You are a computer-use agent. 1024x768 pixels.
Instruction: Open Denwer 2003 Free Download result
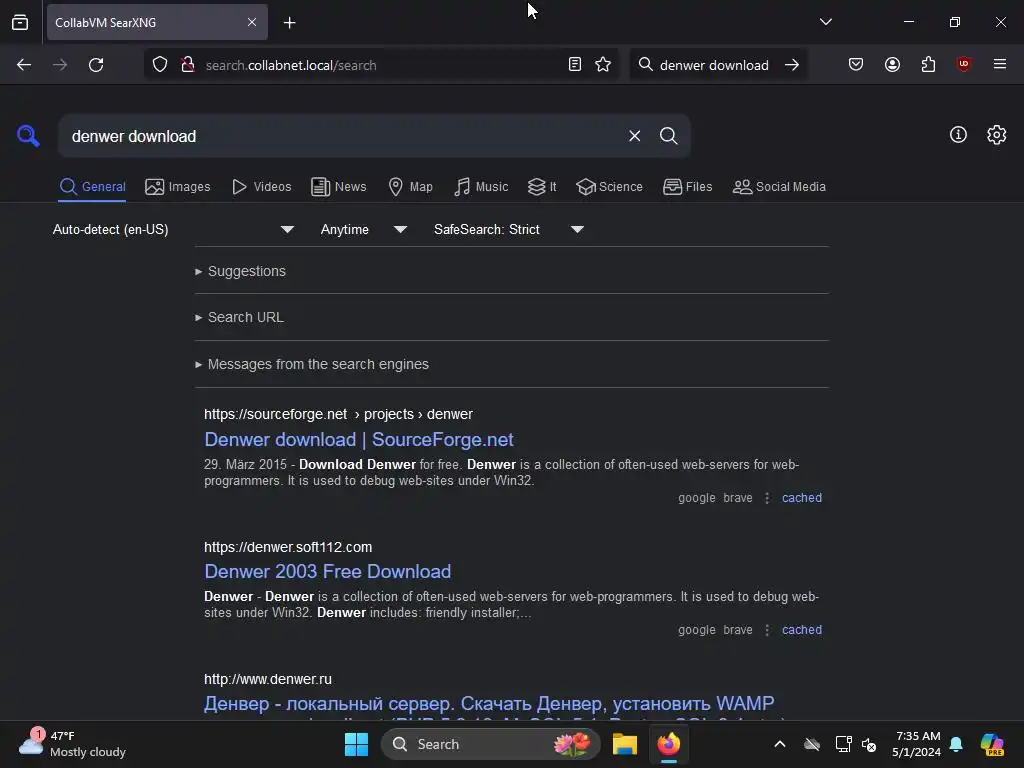pos(327,571)
